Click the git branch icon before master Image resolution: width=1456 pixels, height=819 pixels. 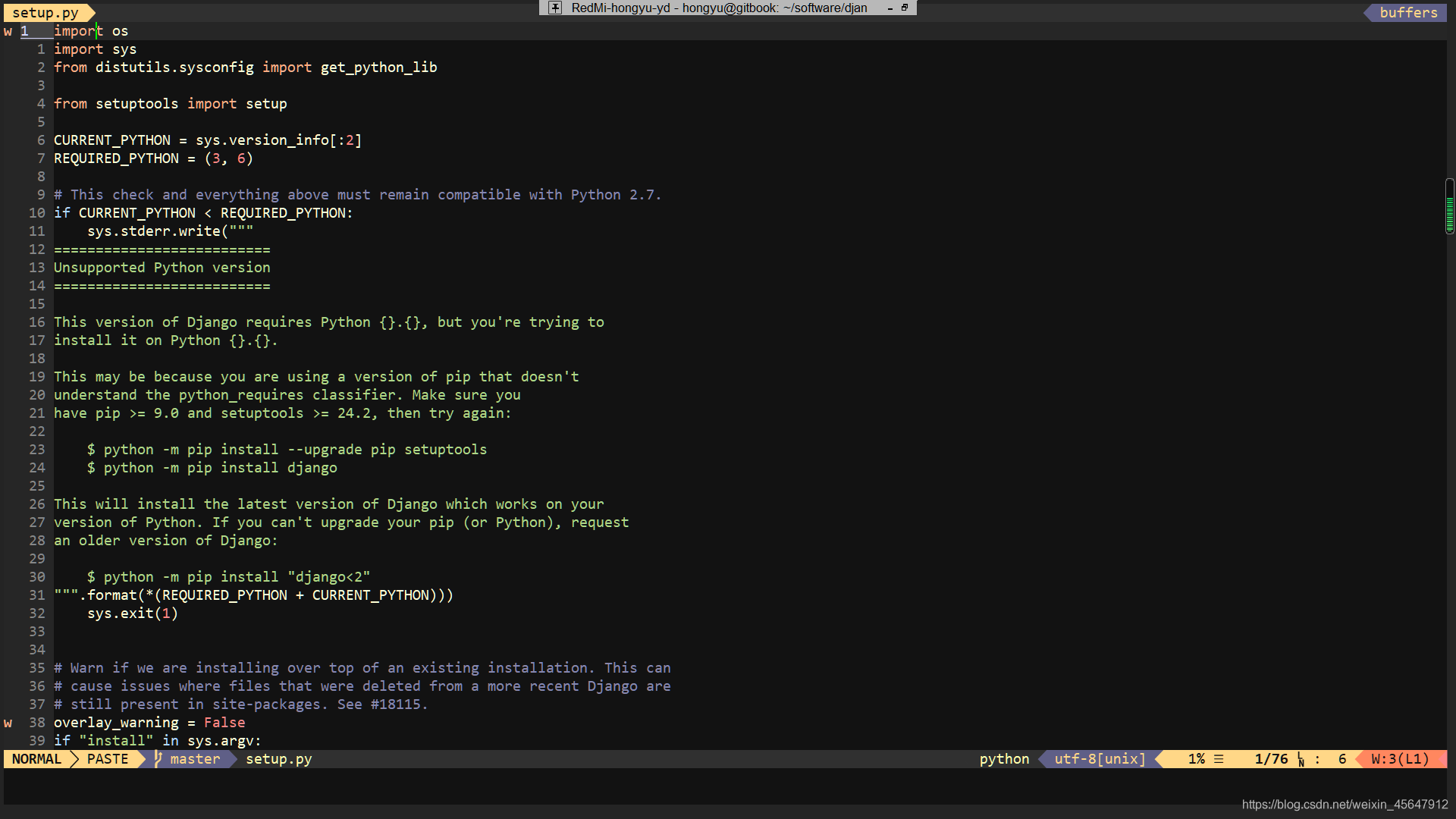(x=158, y=759)
